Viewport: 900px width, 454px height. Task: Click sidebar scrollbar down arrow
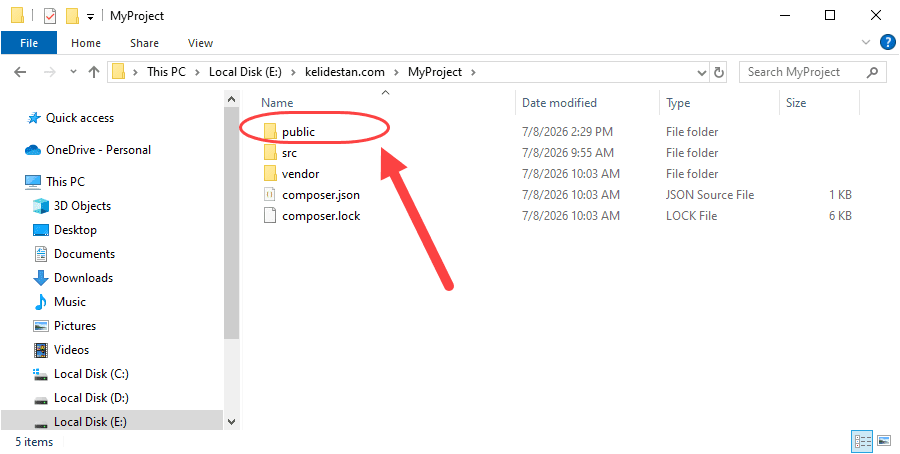pos(231,422)
